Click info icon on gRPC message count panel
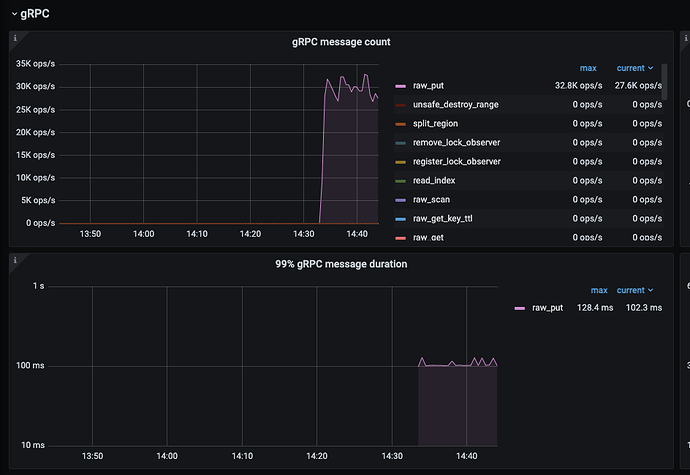The width and height of the screenshot is (690, 475). coord(15,38)
